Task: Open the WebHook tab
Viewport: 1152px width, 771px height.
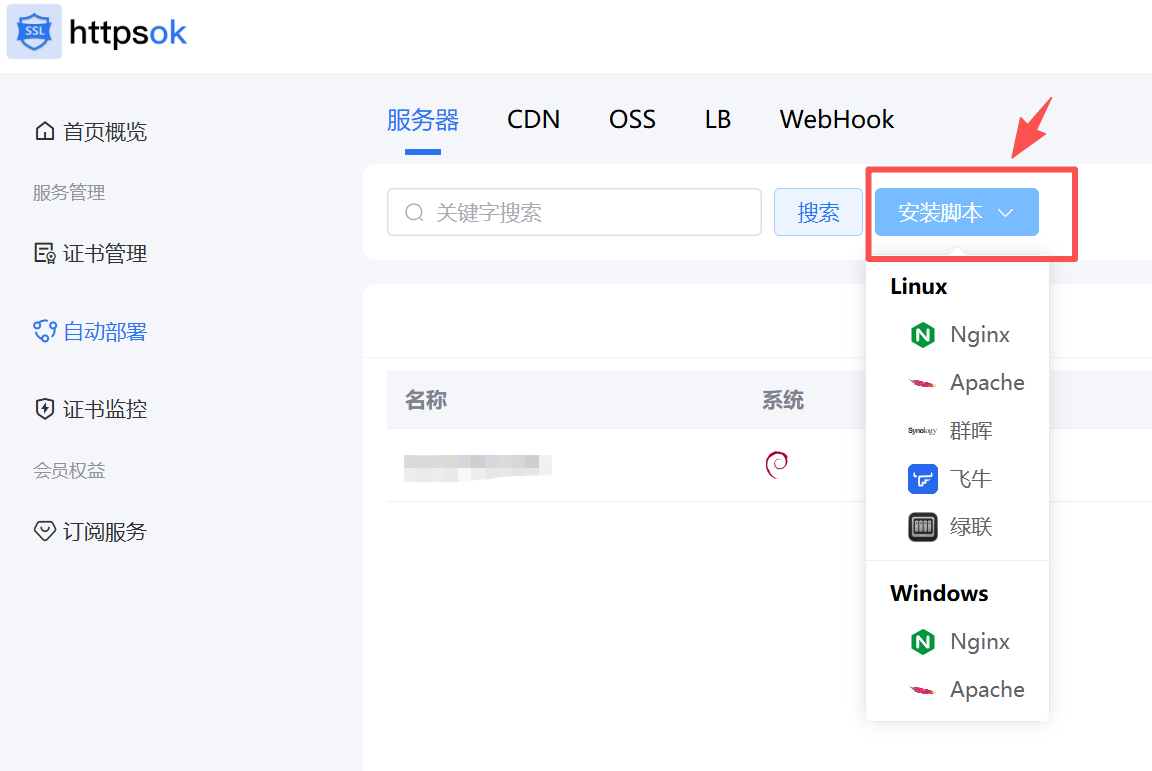Action: [836, 120]
